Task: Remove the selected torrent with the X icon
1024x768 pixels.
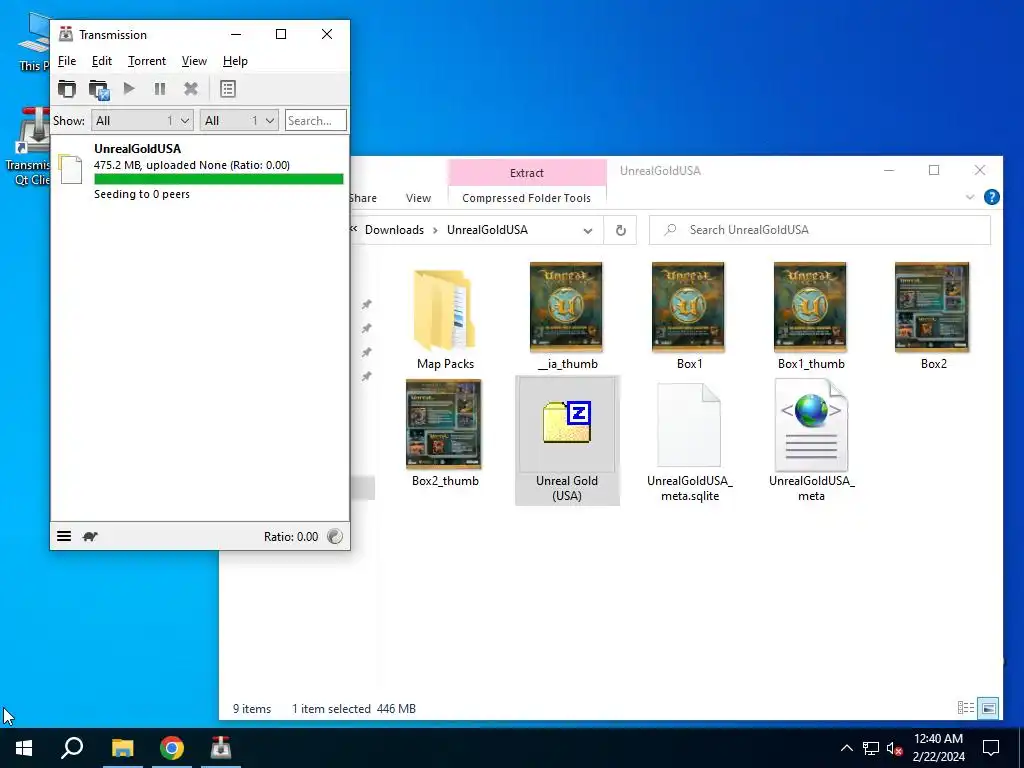Action: (191, 89)
